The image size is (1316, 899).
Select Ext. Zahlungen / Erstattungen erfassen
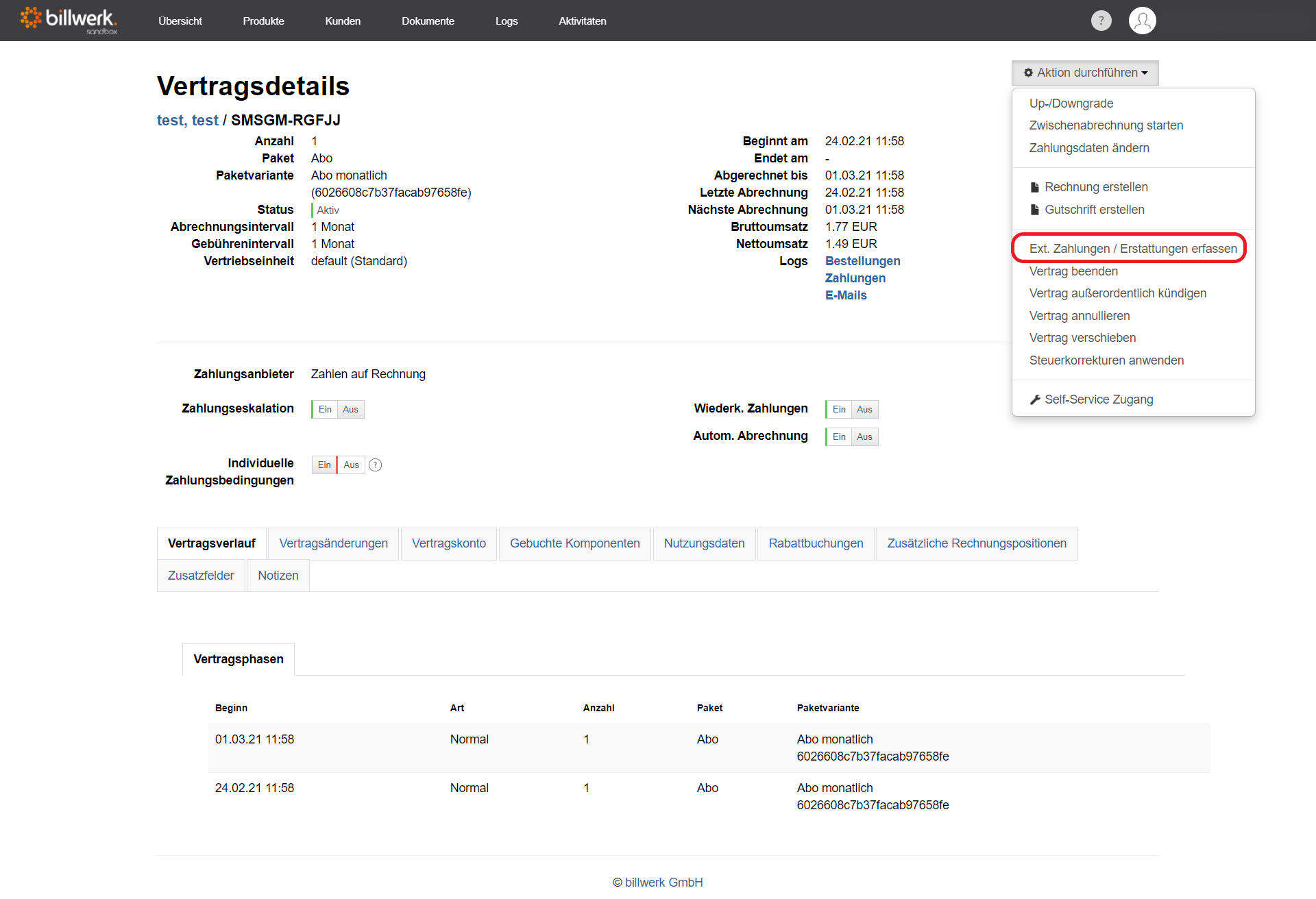pyautogui.click(x=1133, y=249)
